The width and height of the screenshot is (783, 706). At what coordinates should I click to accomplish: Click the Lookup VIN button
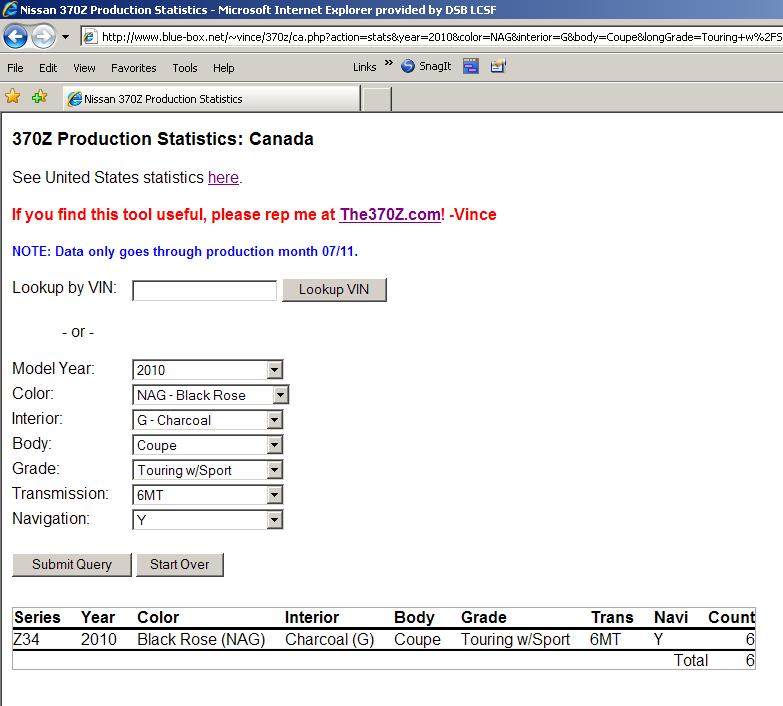(x=334, y=290)
